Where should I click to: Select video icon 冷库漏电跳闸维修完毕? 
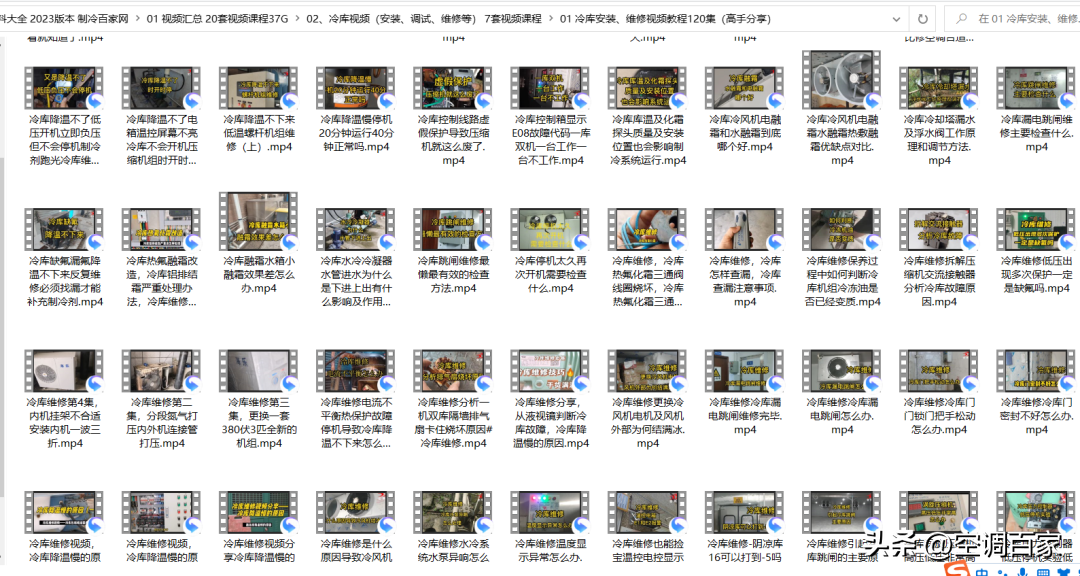(x=745, y=371)
